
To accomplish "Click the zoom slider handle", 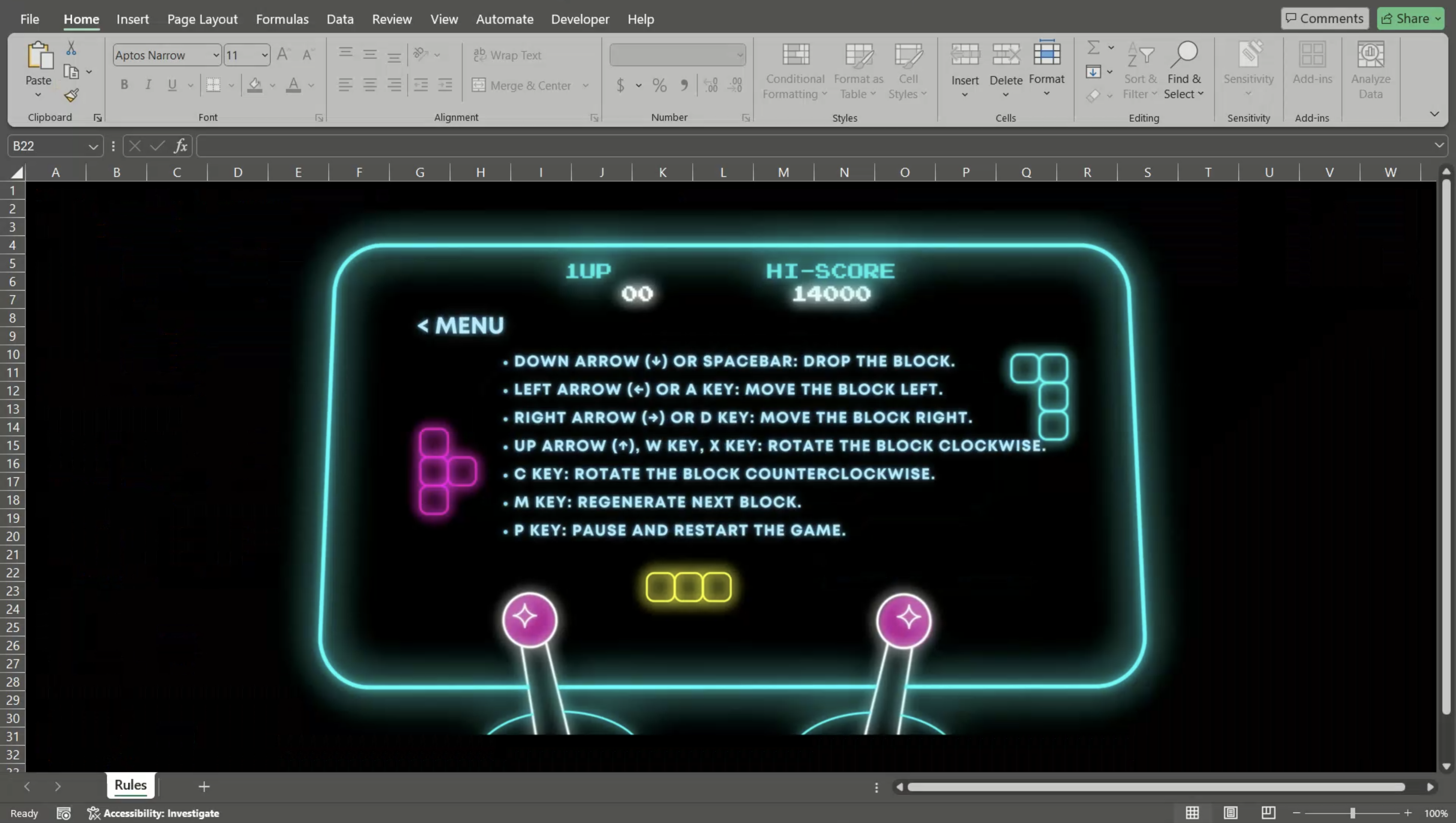I will pos(1352,813).
